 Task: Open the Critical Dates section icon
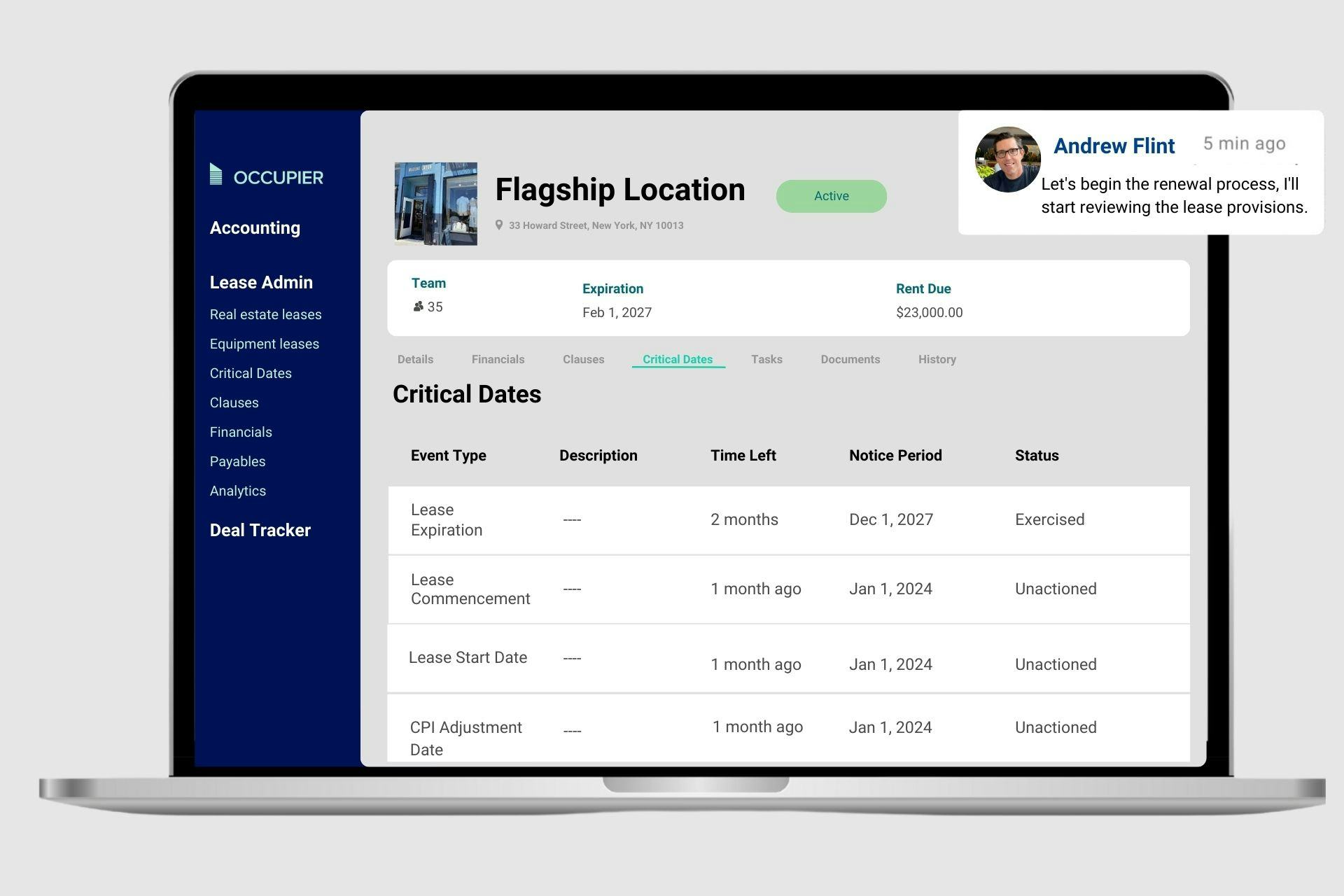coord(249,373)
